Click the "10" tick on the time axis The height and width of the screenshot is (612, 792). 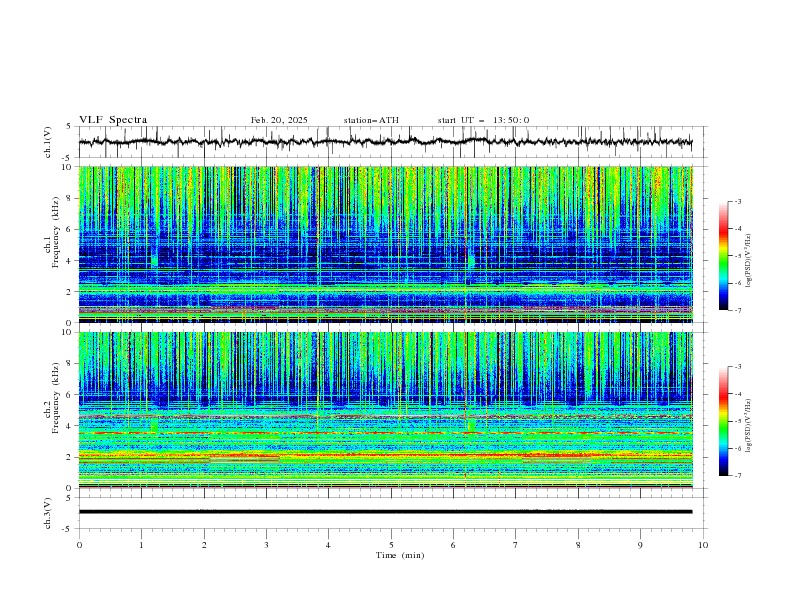(703, 545)
